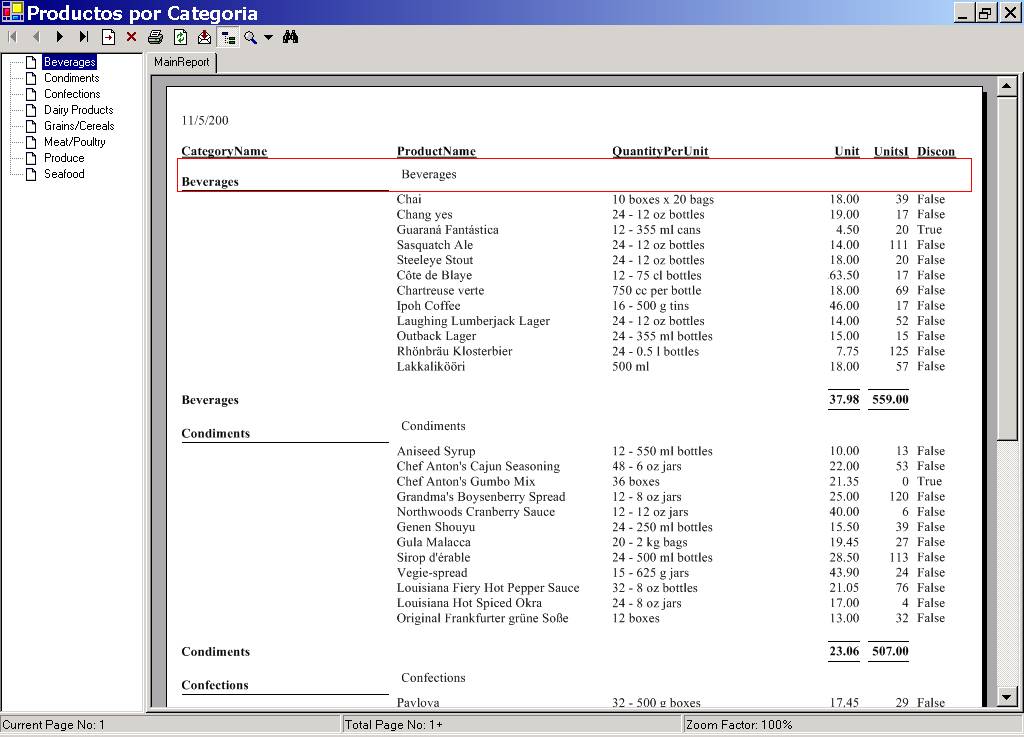
Task: Refresh the report data
Action: coord(180,37)
